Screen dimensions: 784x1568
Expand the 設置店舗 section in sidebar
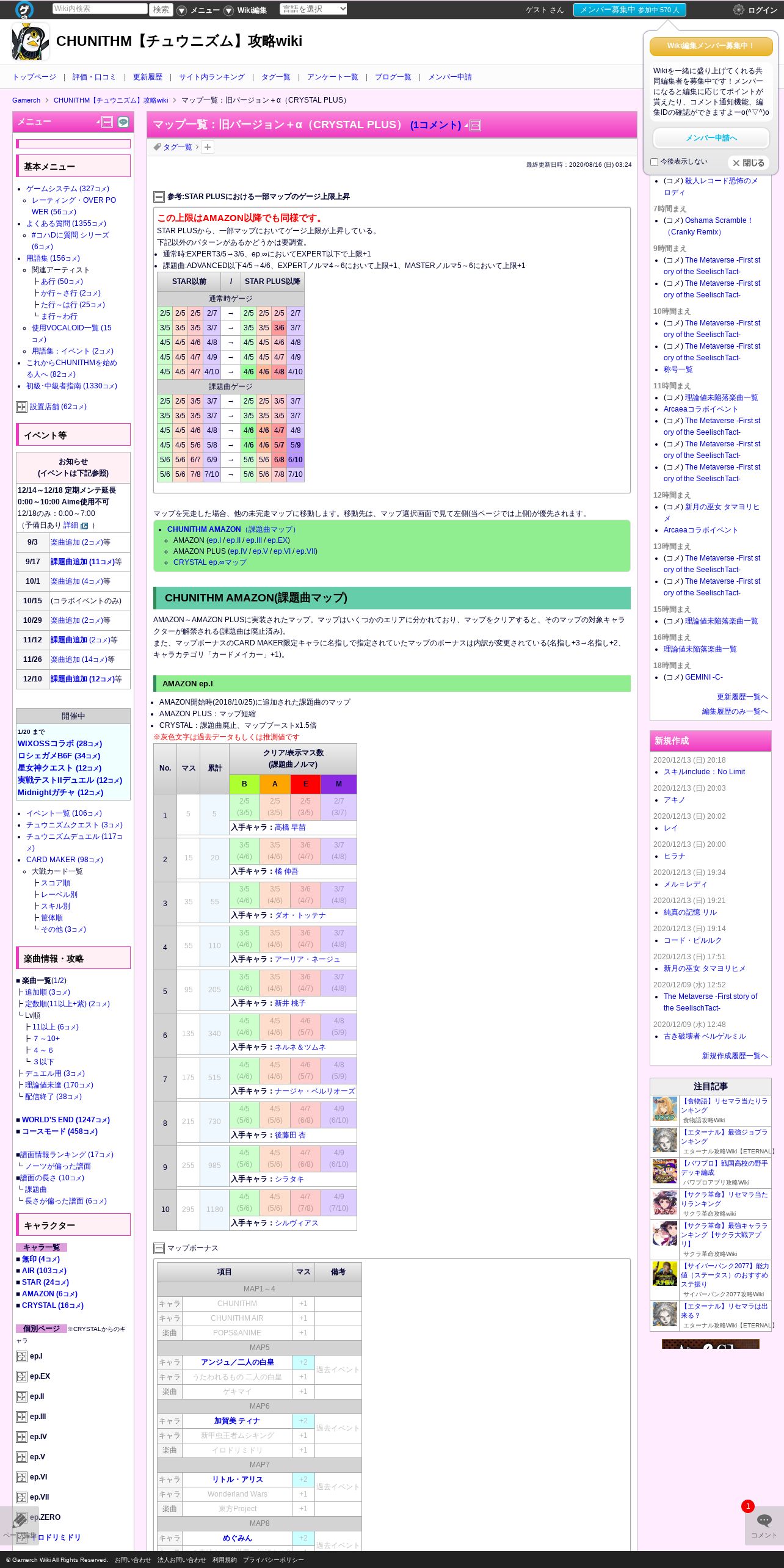21,407
